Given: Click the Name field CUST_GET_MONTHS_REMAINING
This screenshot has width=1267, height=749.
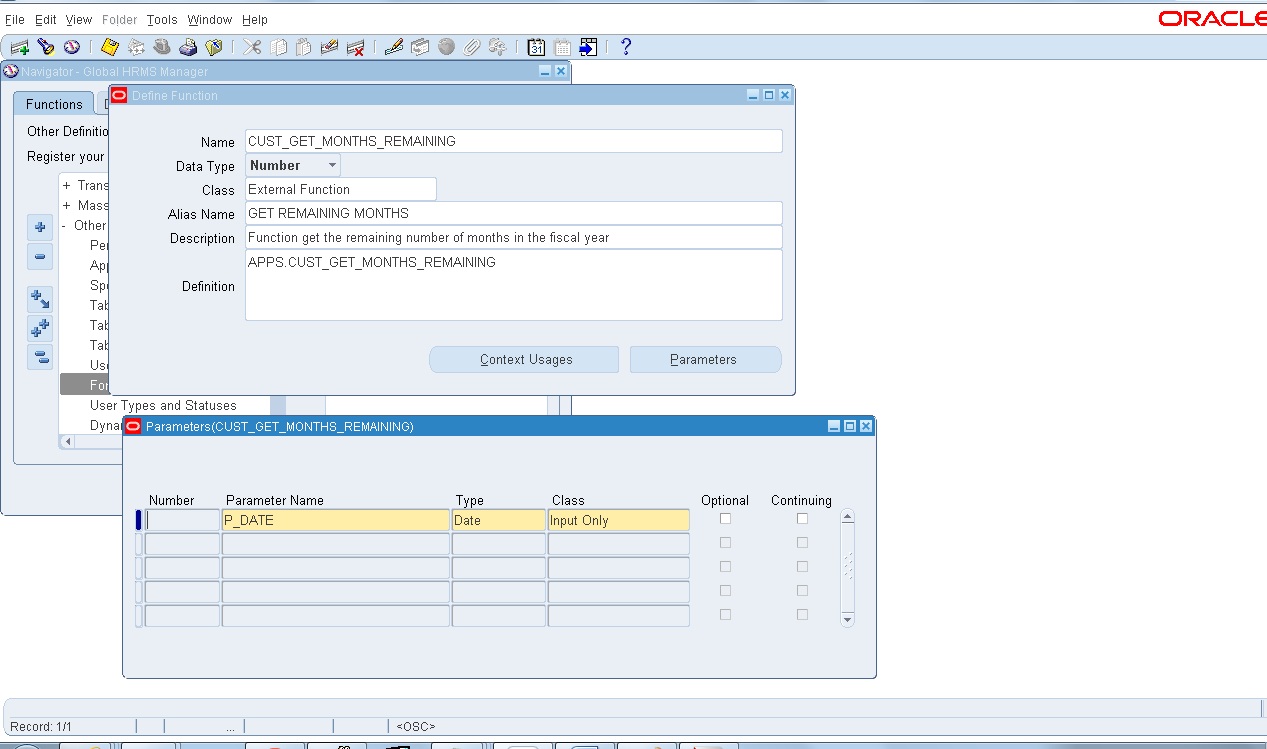Looking at the screenshot, I should pyautogui.click(x=514, y=141).
